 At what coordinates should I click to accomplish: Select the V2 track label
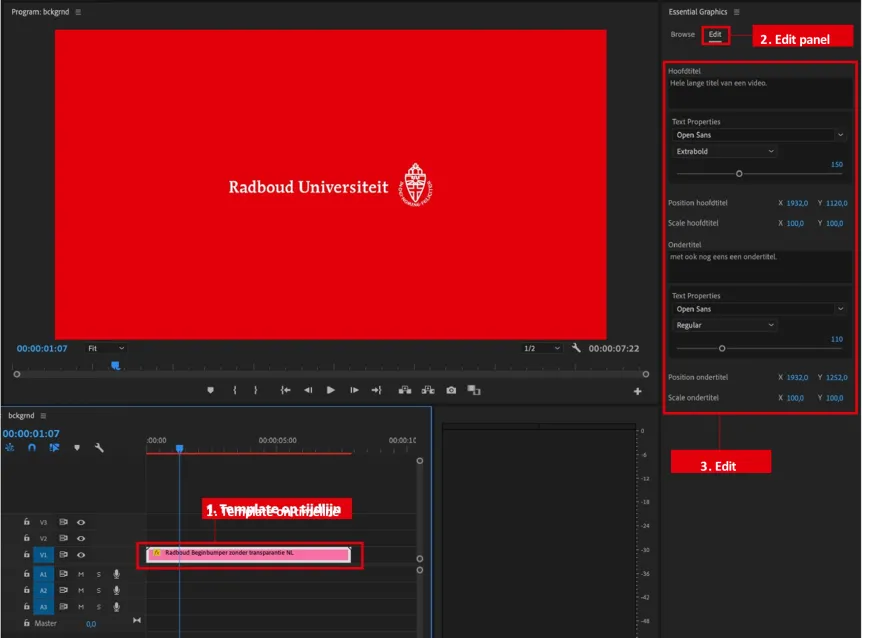43,538
